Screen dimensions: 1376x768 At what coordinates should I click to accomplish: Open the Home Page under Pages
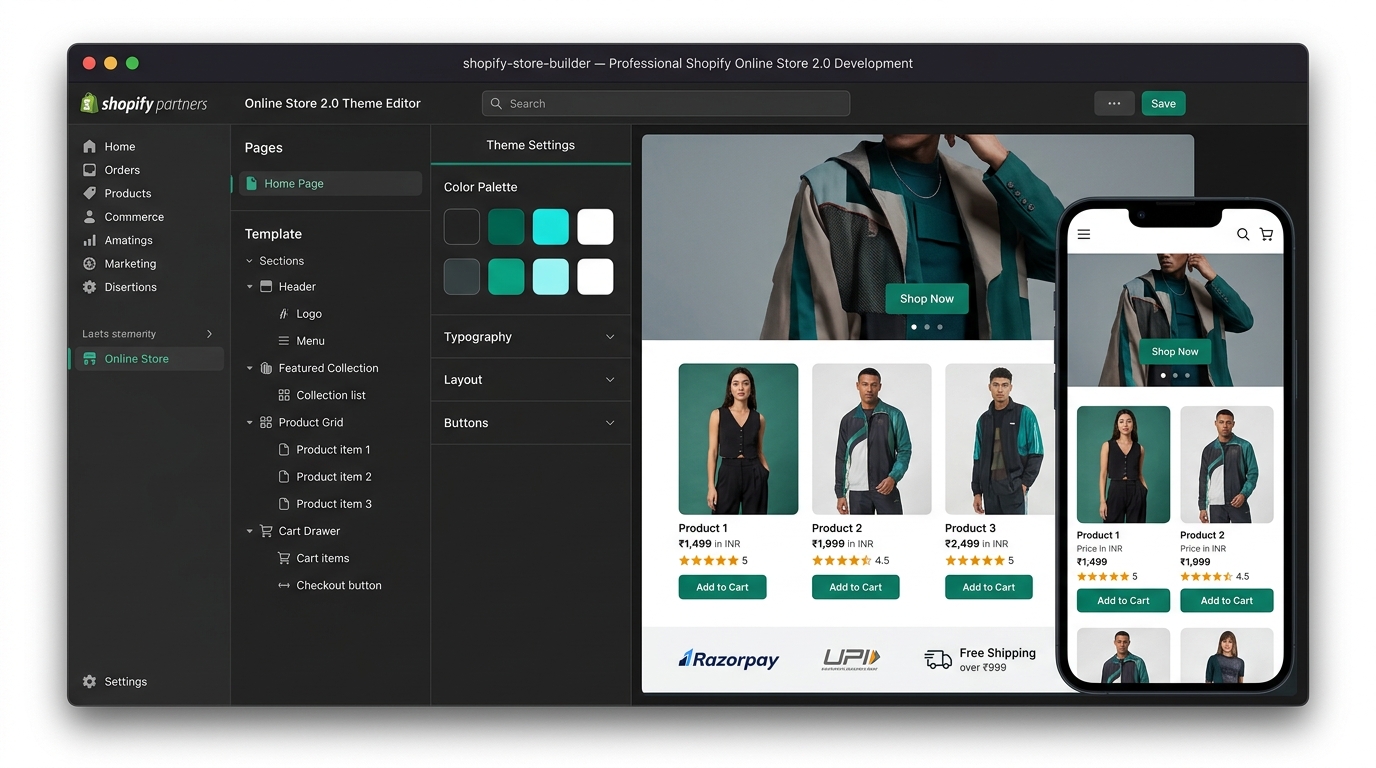(x=331, y=184)
